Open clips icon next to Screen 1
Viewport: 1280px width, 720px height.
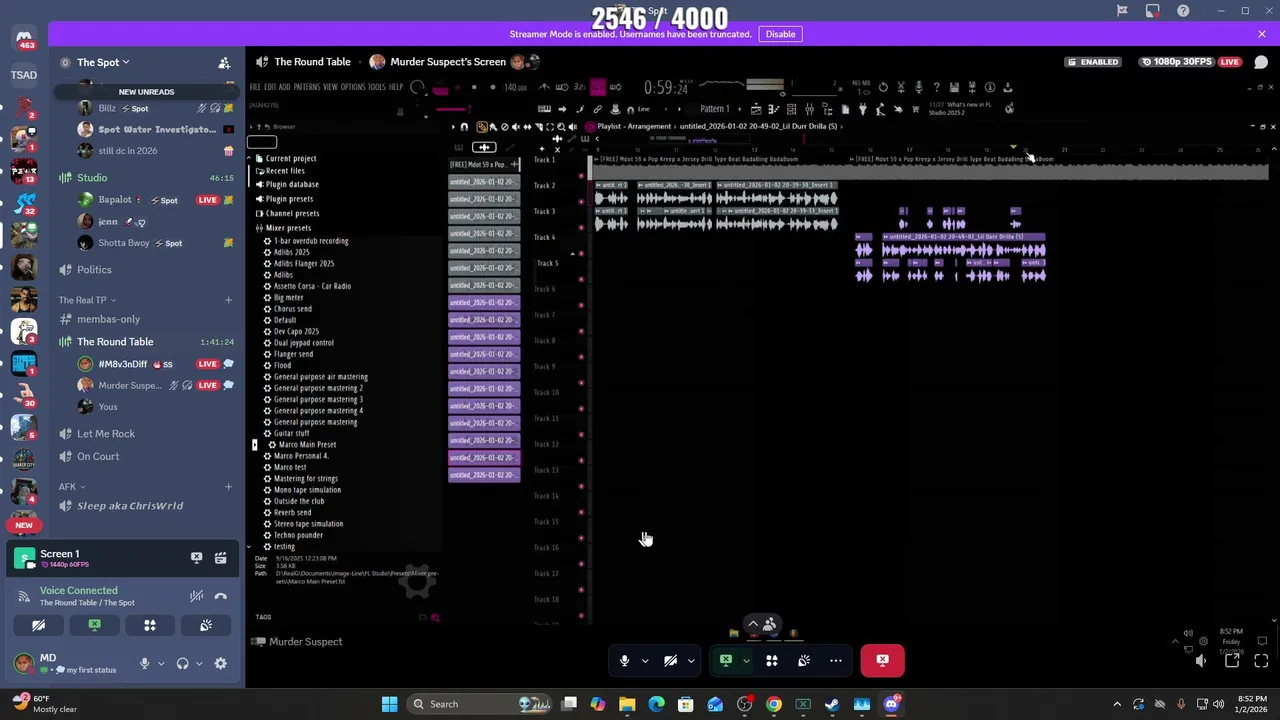coord(220,558)
